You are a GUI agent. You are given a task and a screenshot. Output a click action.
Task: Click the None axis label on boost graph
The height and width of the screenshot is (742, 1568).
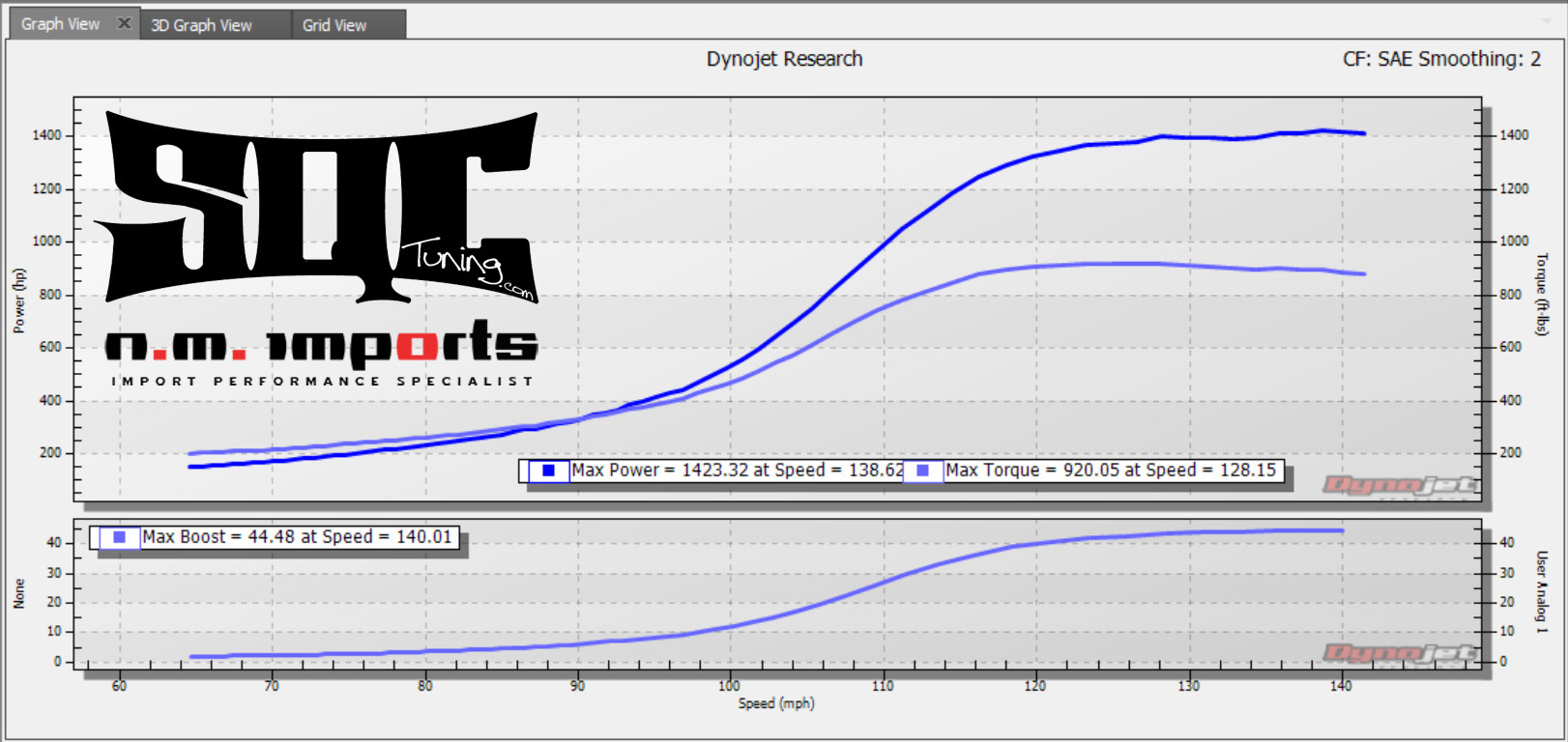point(18,594)
